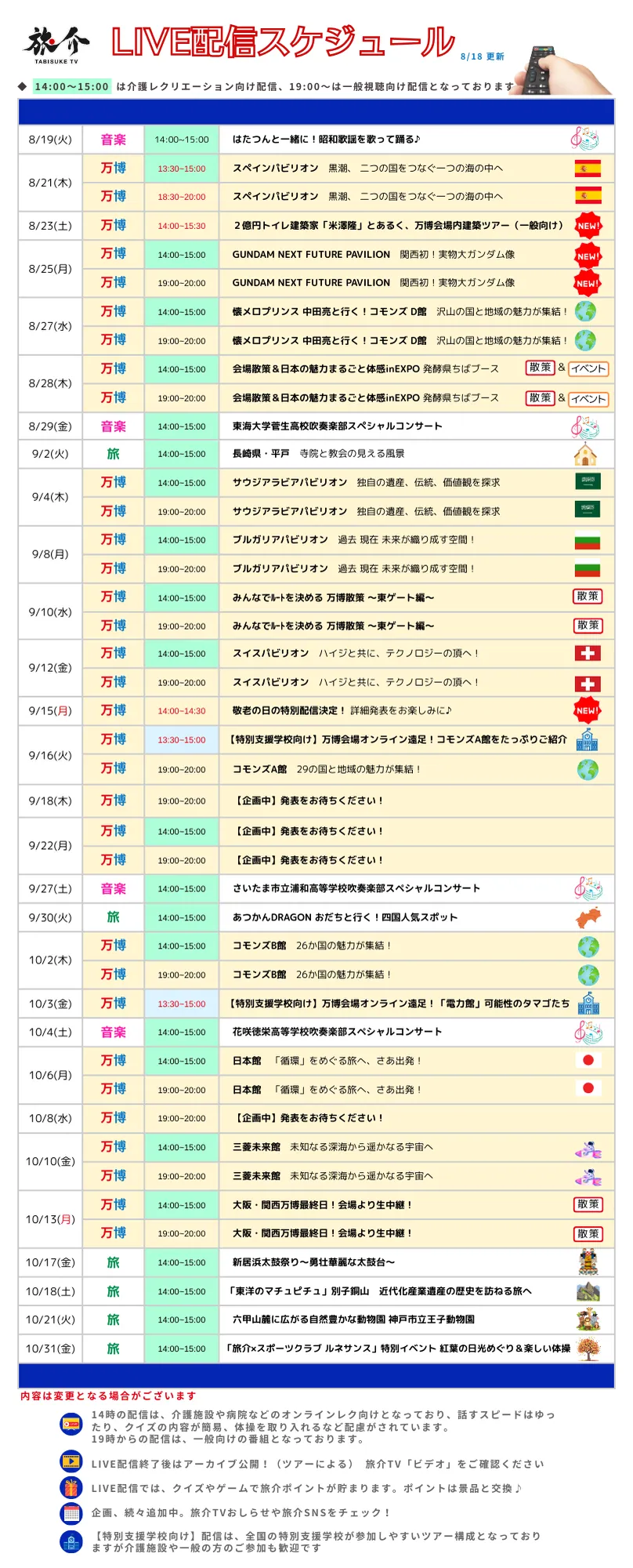Click Japan flag in 10/6 14:00 日本館 row
Image resolution: width=633 pixels, height=1568 pixels.
coord(588,1061)
